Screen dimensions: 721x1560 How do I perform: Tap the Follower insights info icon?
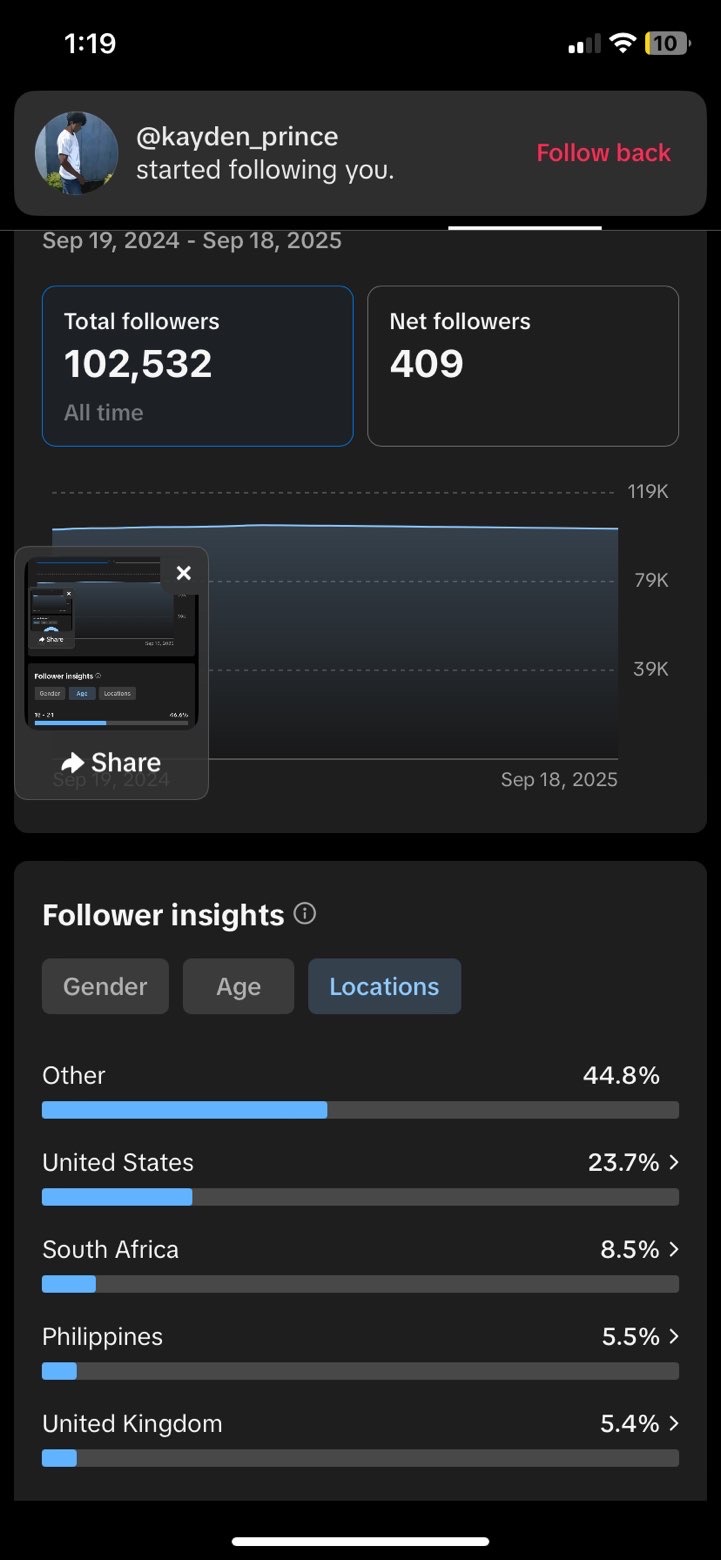pyautogui.click(x=306, y=914)
